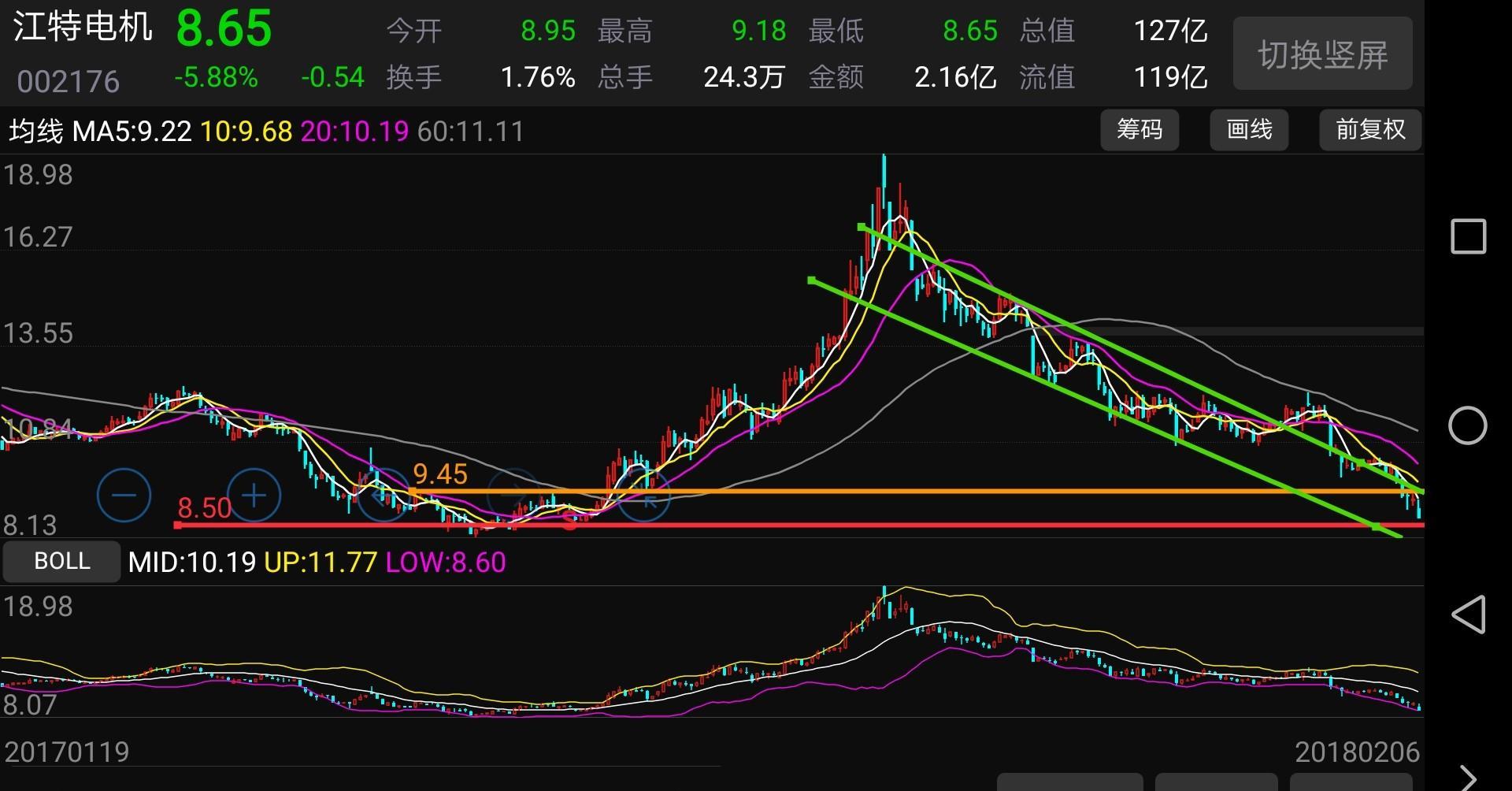Tap the 今开 opening price 8.95
Viewport: 1512px width, 791px height.
pos(548,31)
